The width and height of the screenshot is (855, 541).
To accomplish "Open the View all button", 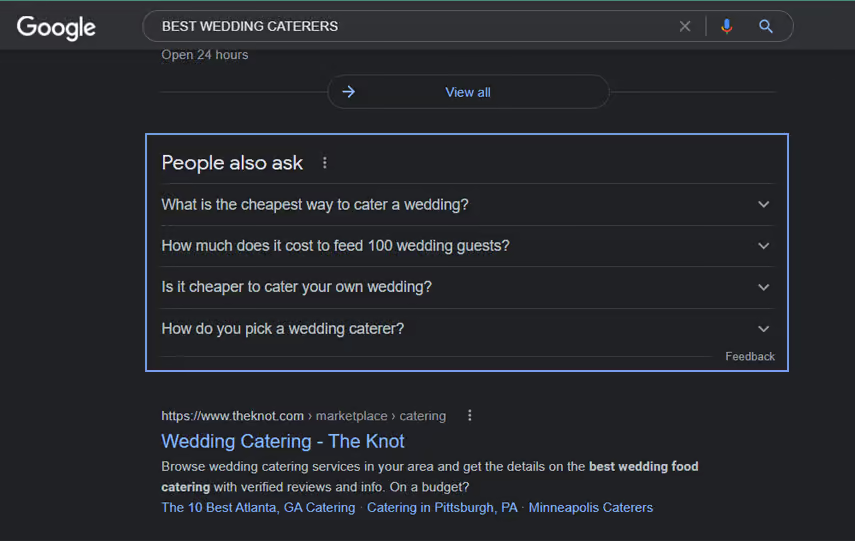I will tap(468, 92).
